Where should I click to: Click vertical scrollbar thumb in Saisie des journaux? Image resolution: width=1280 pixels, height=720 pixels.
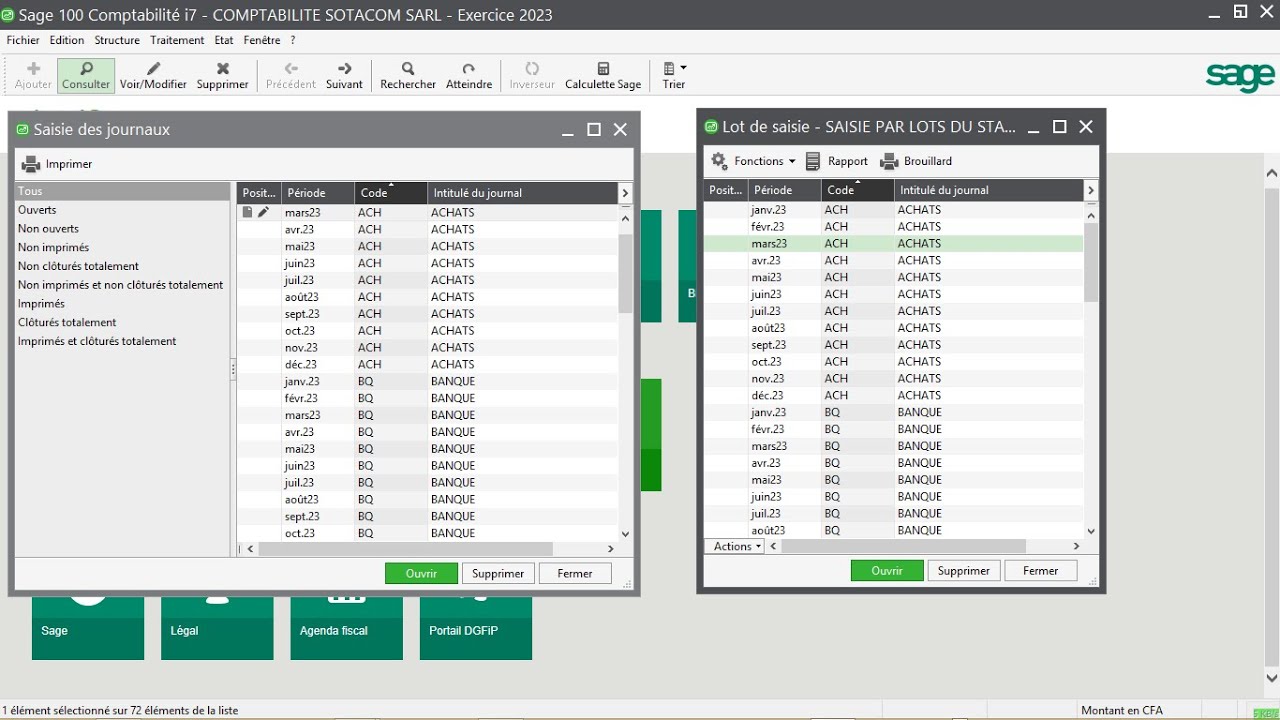pos(626,274)
